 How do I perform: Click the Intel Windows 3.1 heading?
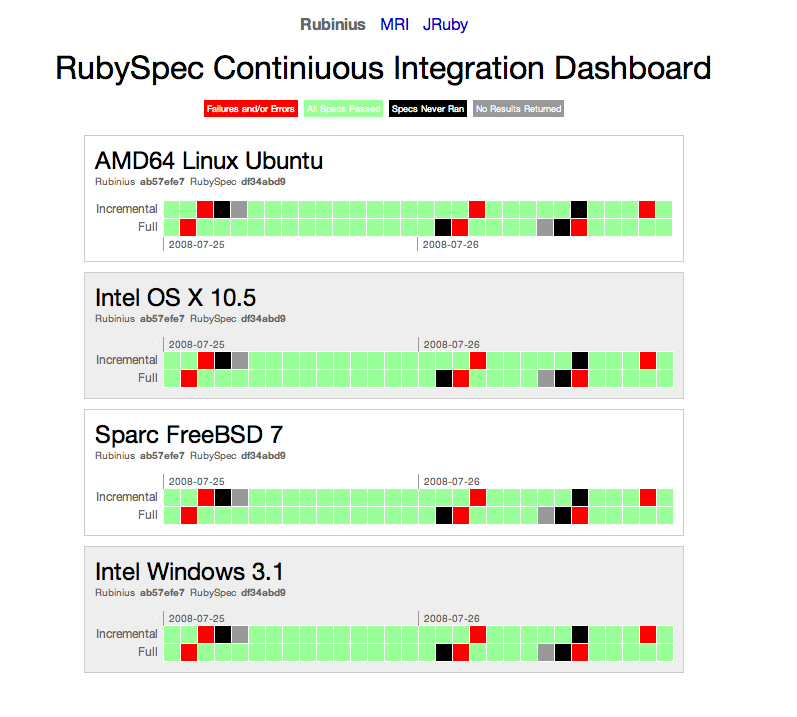[x=189, y=572]
